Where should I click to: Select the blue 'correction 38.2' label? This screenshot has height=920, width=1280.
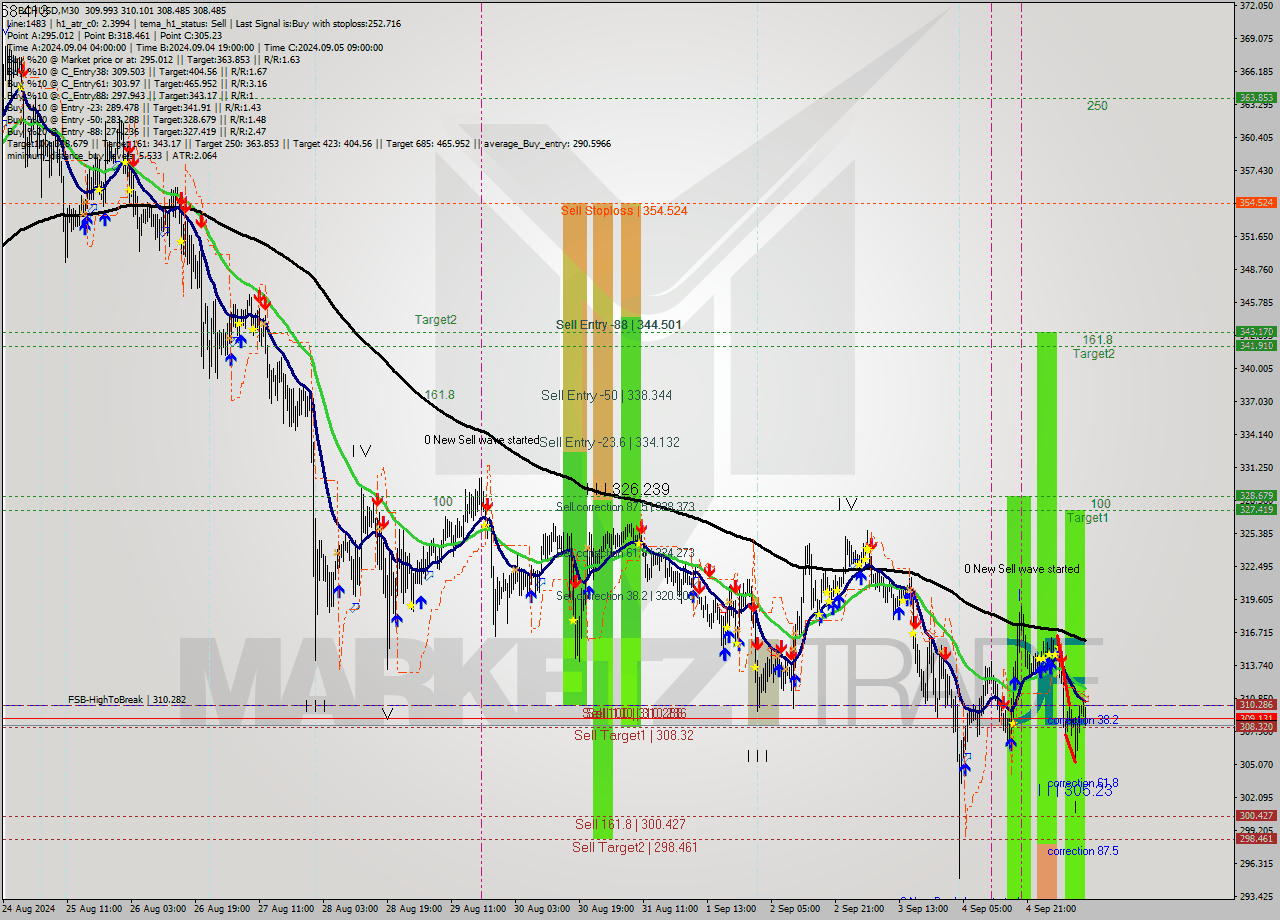1082,720
